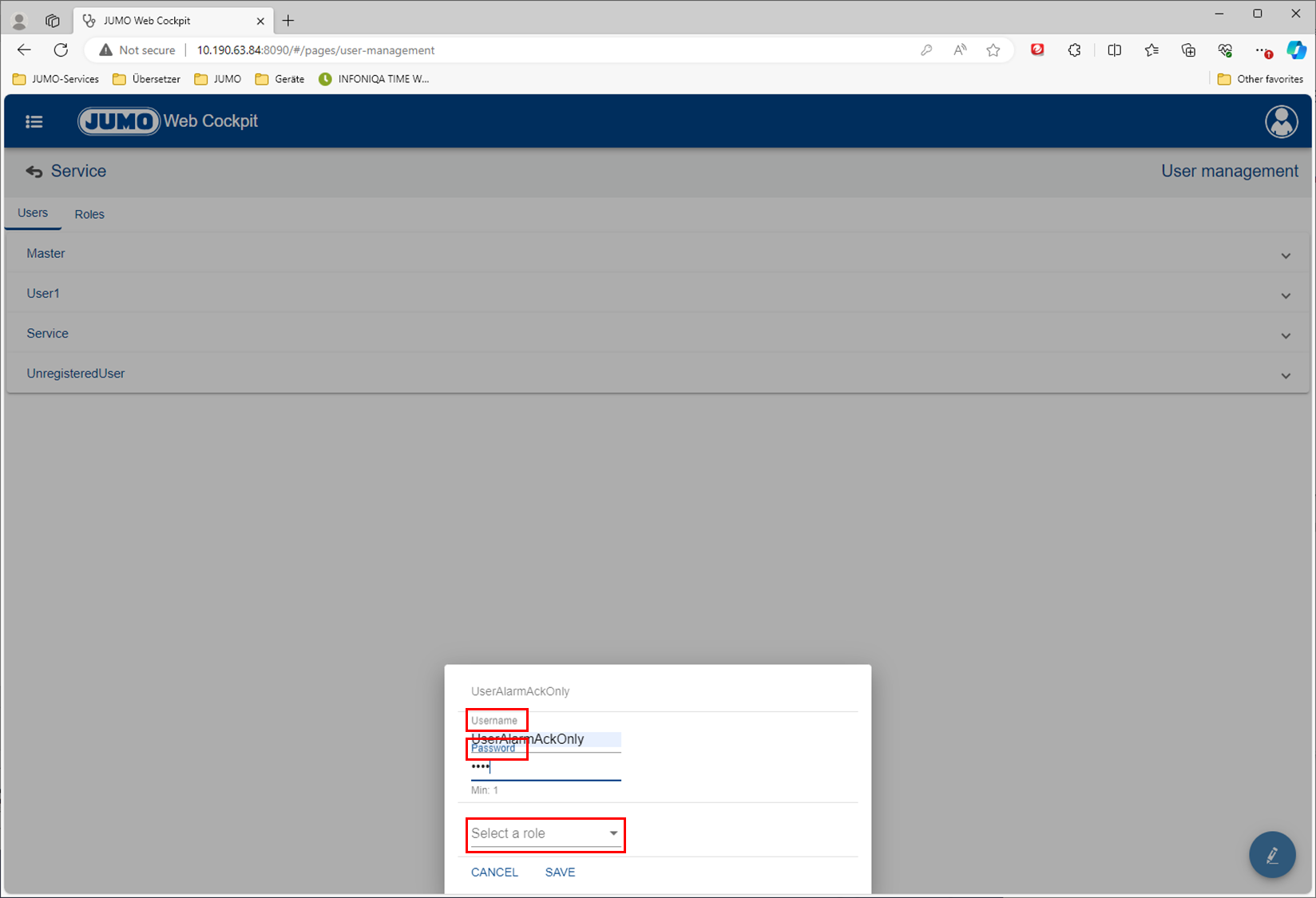
Task: Click the user profile avatar icon
Action: click(1281, 121)
